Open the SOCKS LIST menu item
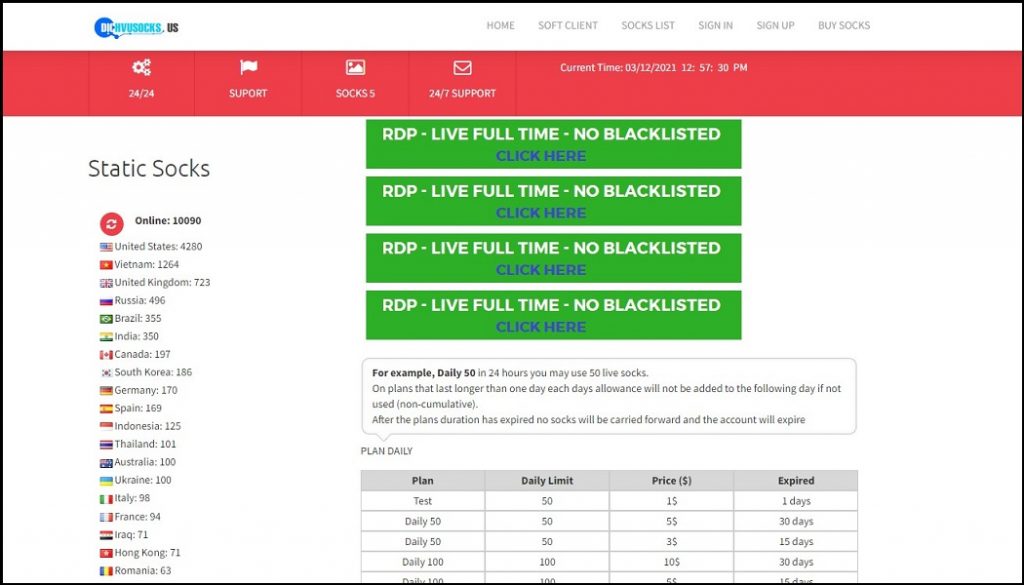 (647, 25)
